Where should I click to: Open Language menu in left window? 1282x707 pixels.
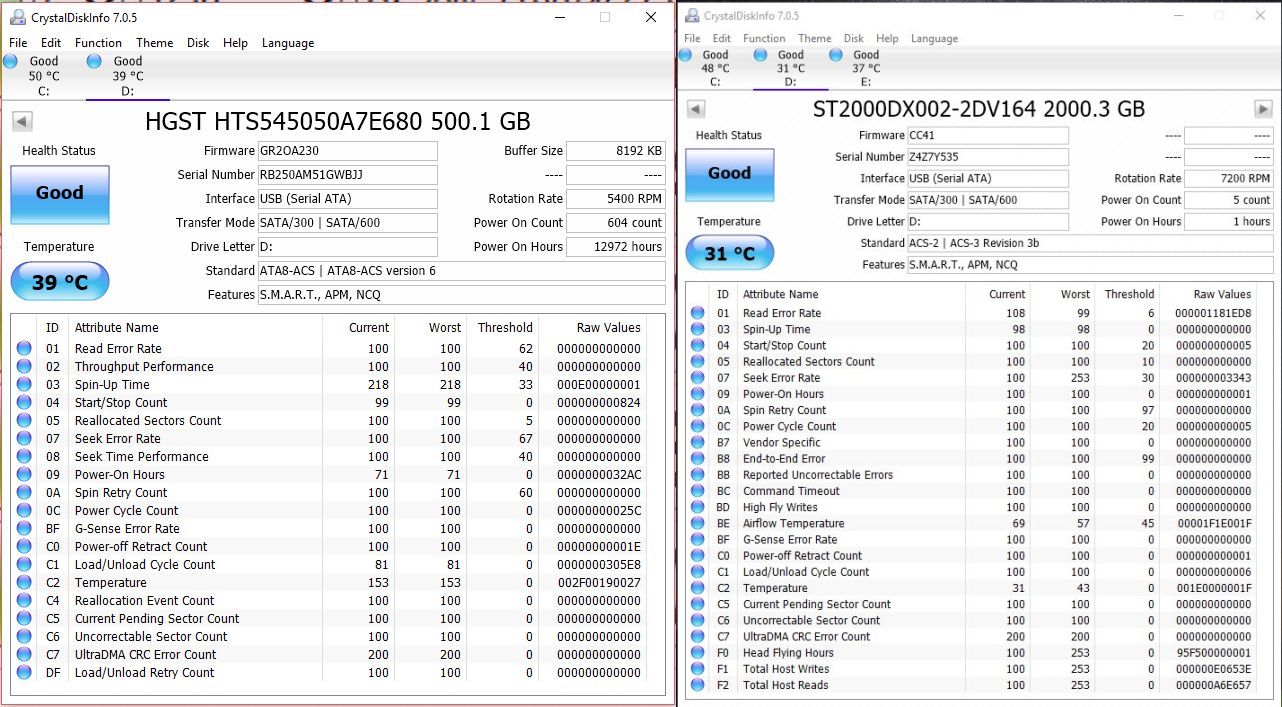pyautogui.click(x=288, y=43)
